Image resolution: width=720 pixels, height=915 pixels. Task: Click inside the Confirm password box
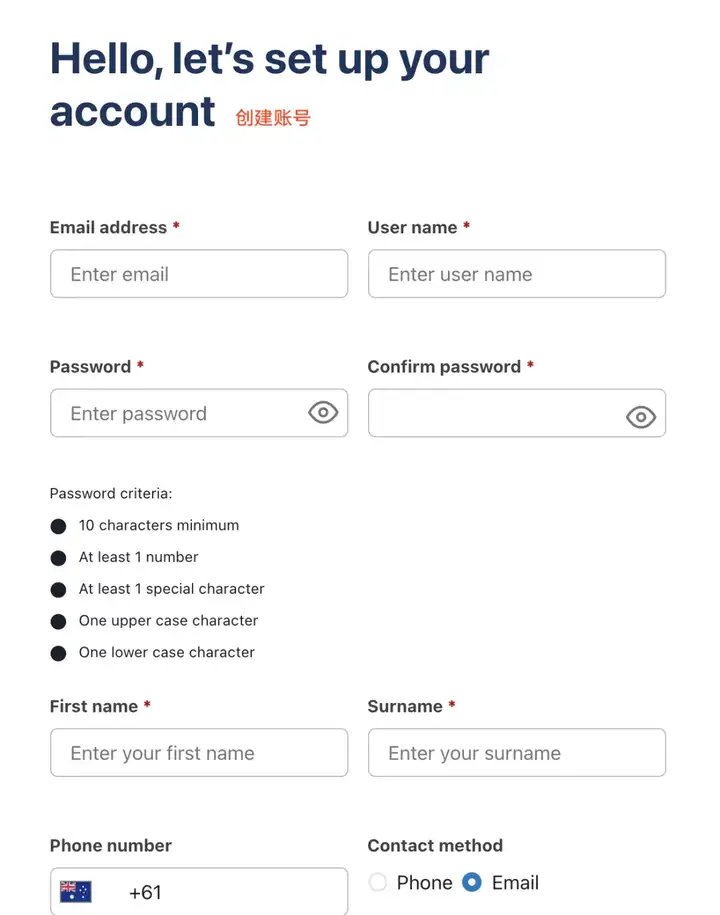pyautogui.click(x=516, y=413)
